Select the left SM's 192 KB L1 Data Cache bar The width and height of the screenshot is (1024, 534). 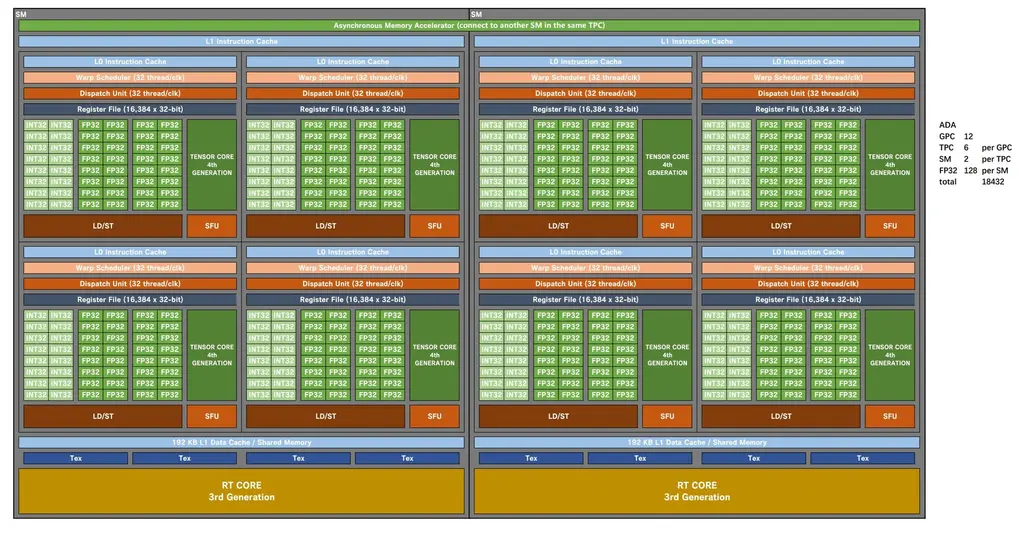243,442
